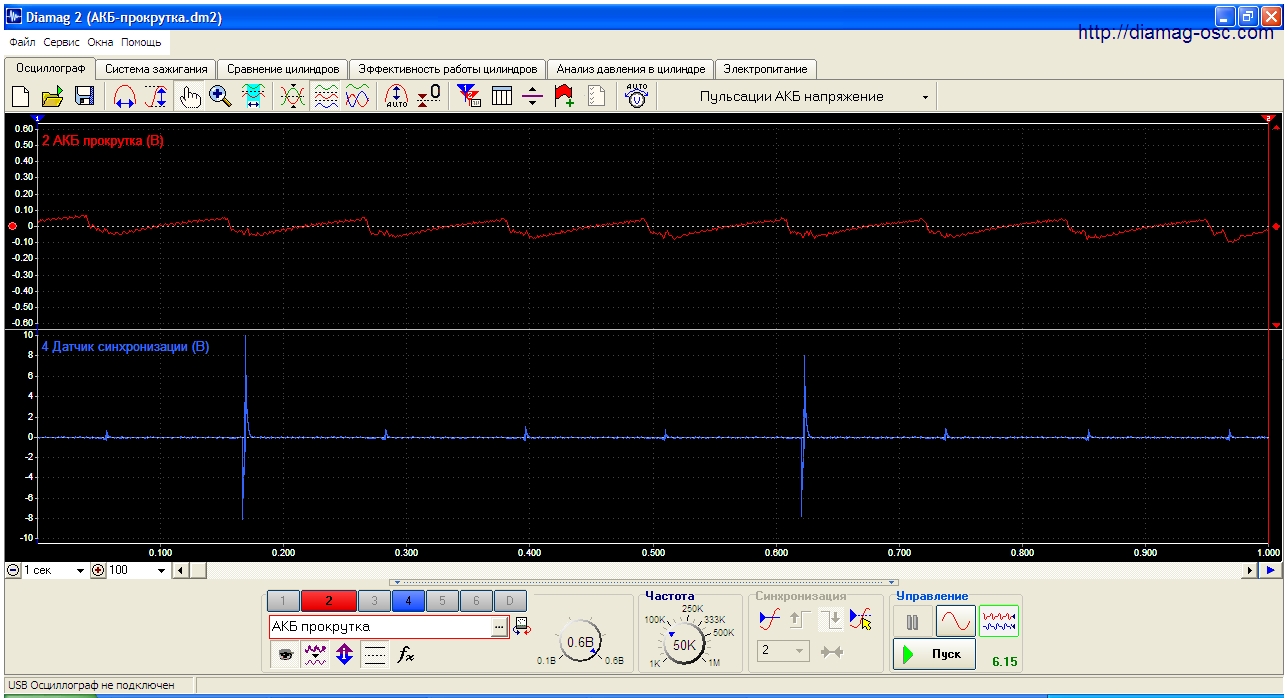Screen dimensions: 1288x698
Task: Open the sync channel dropdown showing 2
Action: coord(783,651)
